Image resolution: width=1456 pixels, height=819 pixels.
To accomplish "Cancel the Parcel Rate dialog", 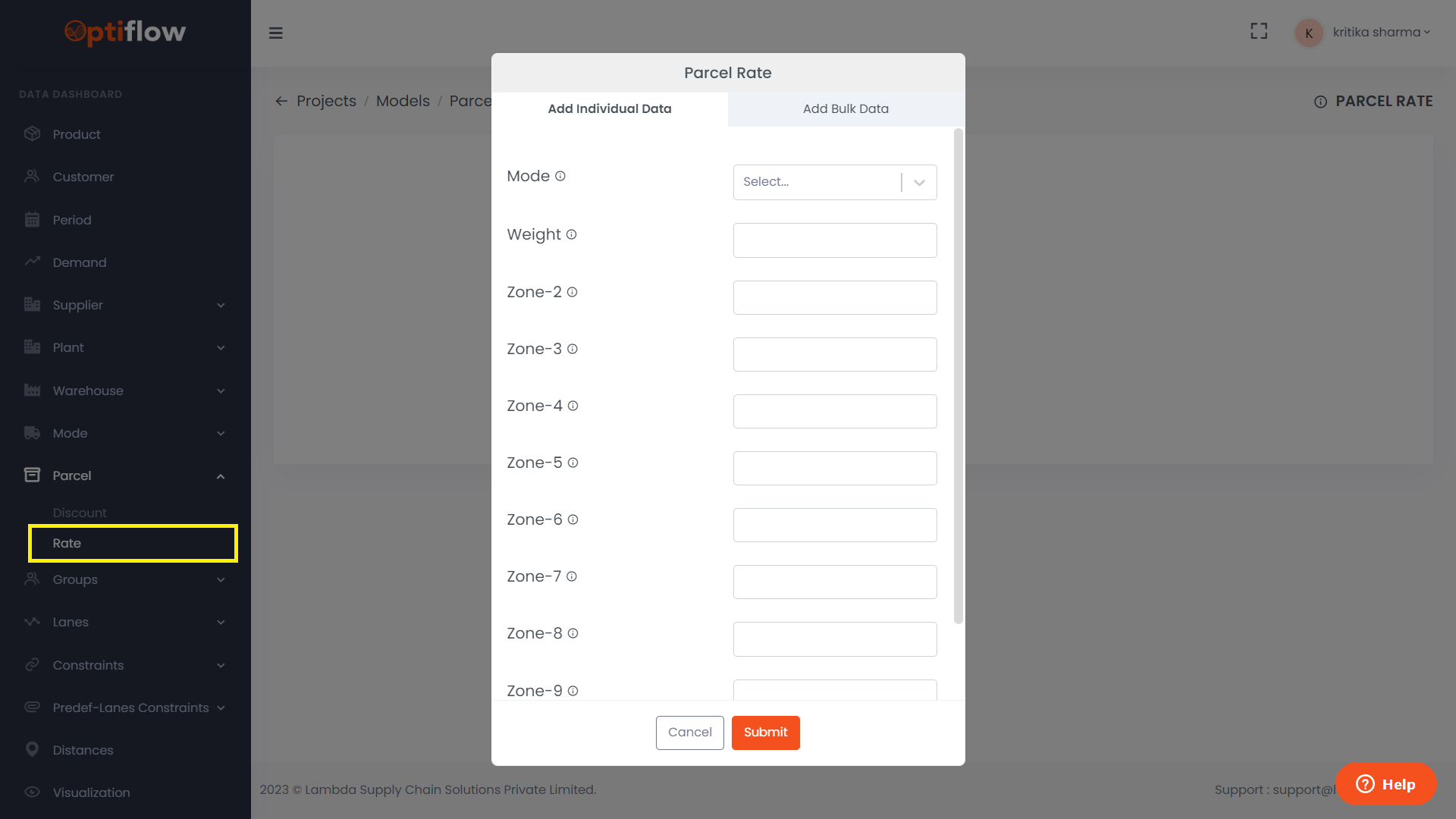I will tap(689, 733).
